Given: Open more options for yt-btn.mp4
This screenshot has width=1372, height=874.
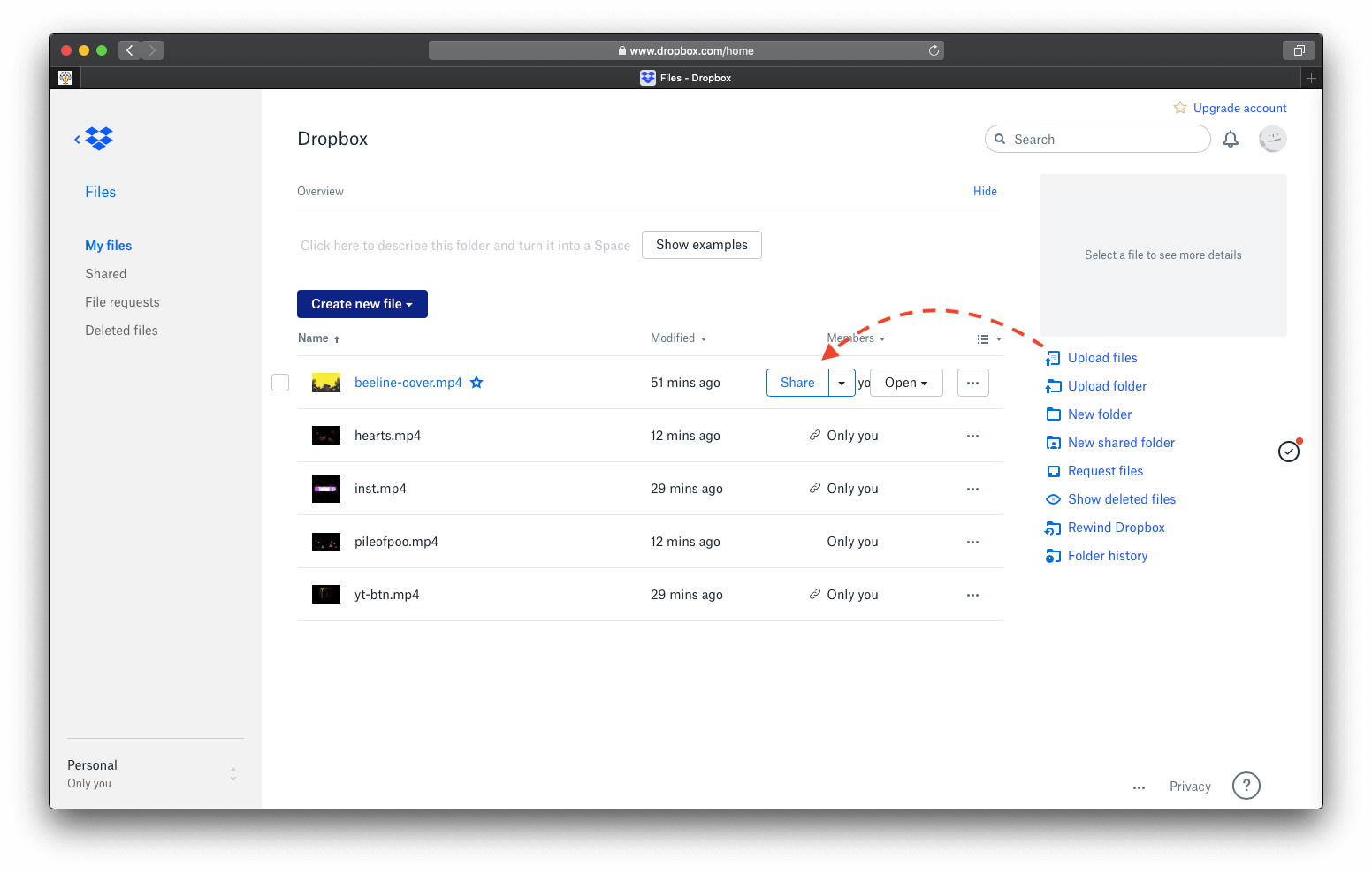Looking at the screenshot, I should point(972,595).
